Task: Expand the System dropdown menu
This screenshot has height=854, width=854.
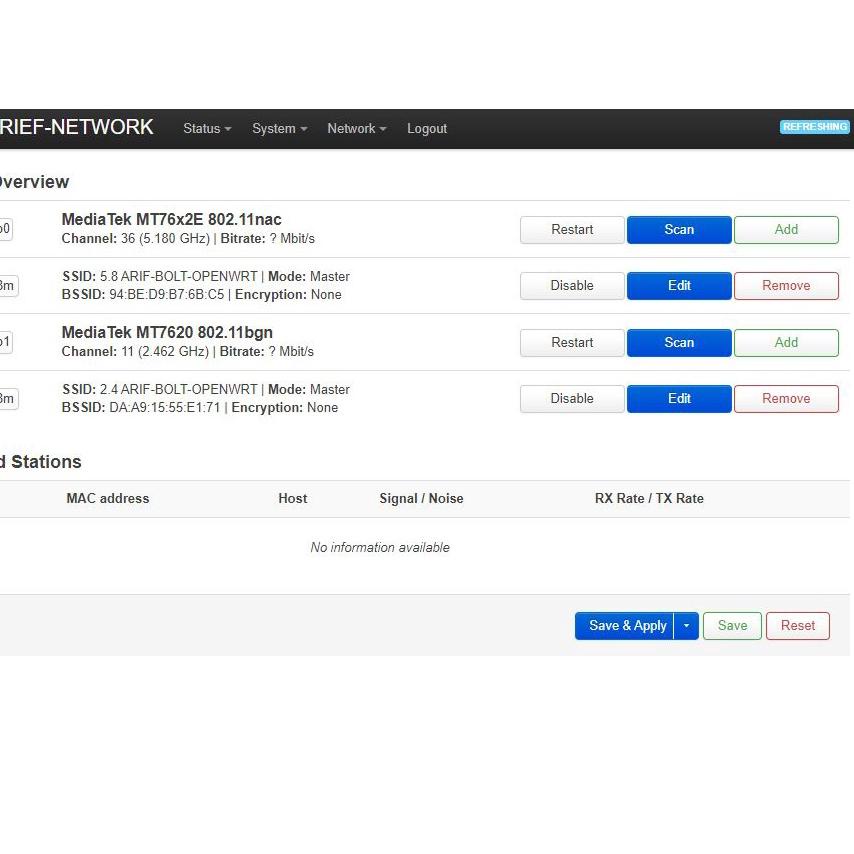Action: click(x=279, y=128)
